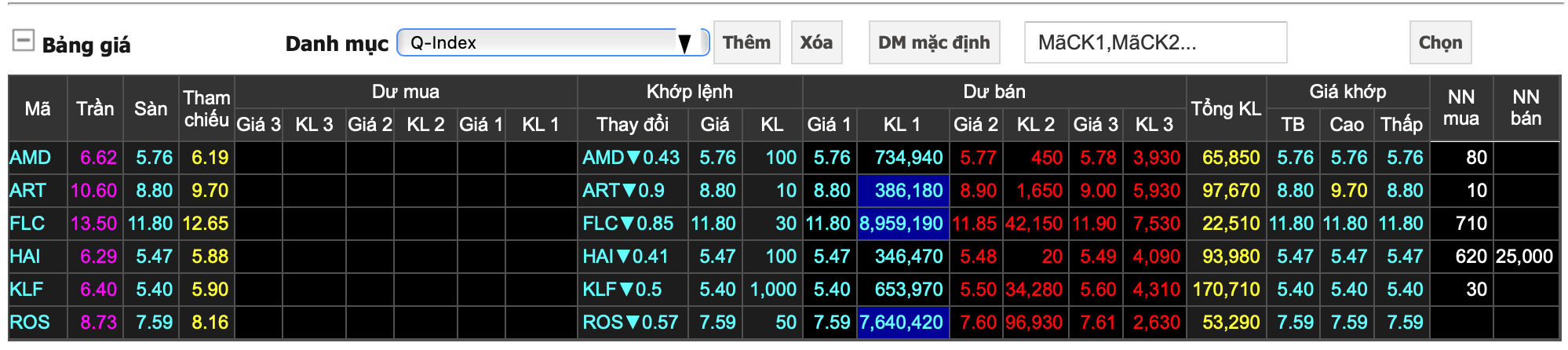Image resolution: width=1568 pixels, height=350 pixels.
Task: Click the 734,940 sell volume for AMD
Action: pyautogui.click(x=909, y=158)
